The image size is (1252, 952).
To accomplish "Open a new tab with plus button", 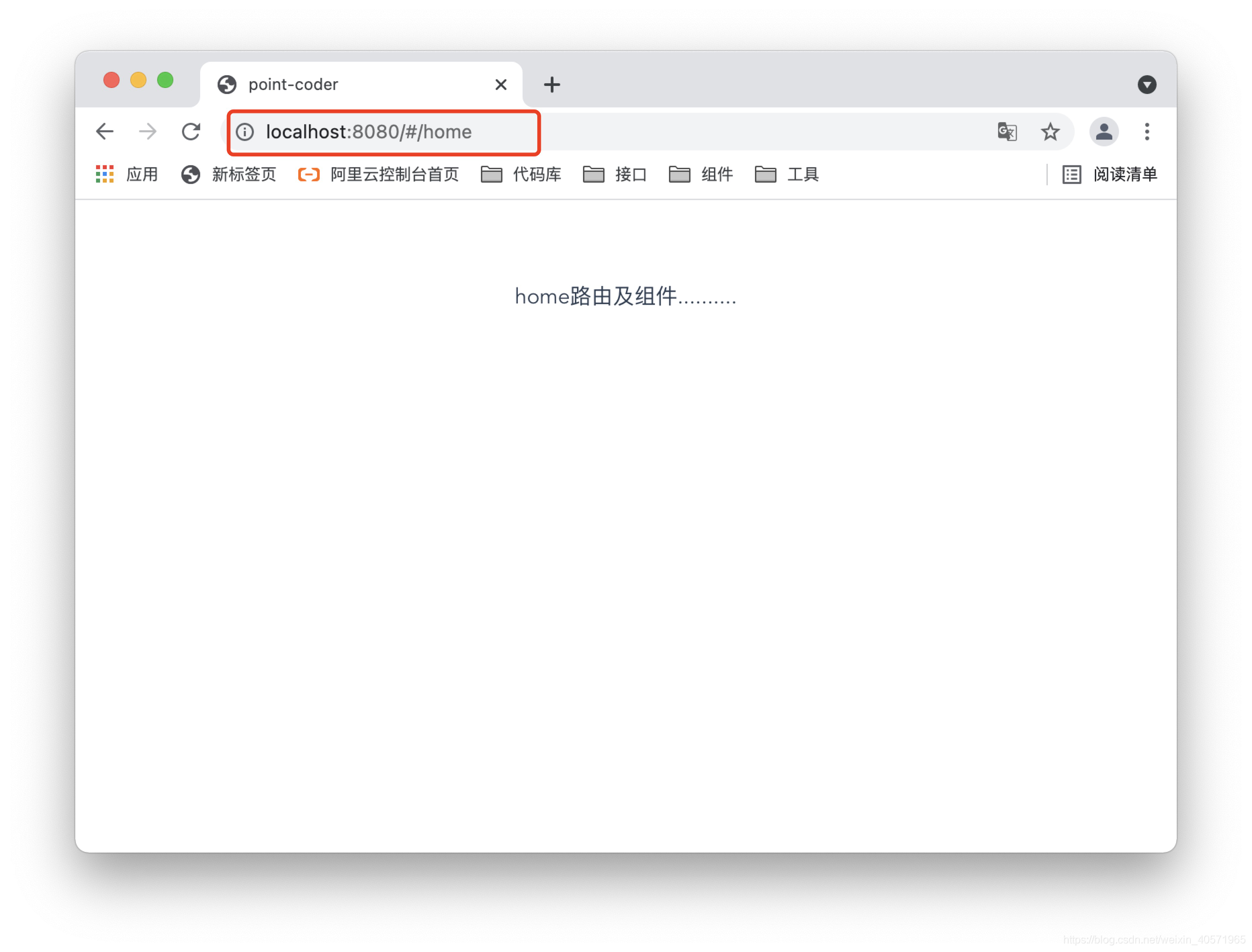I will click(x=552, y=85).
